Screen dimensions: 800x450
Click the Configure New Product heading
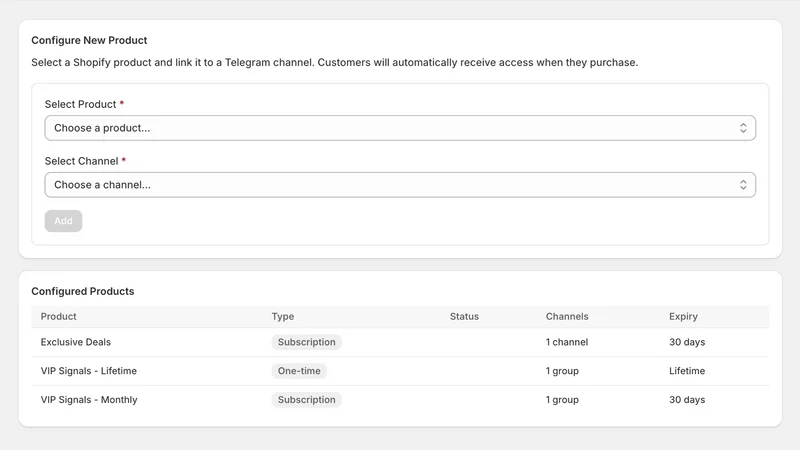click(x=89, y=40)
